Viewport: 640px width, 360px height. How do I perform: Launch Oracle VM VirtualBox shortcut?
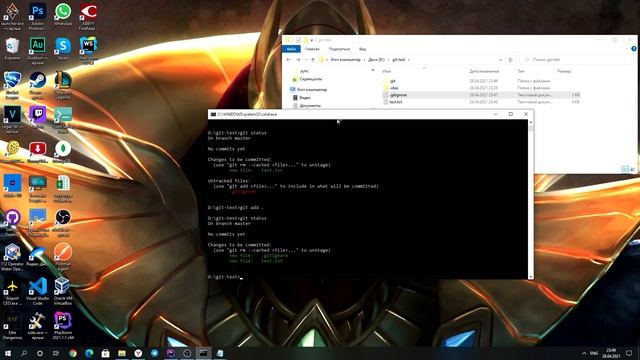coord(63,291)
